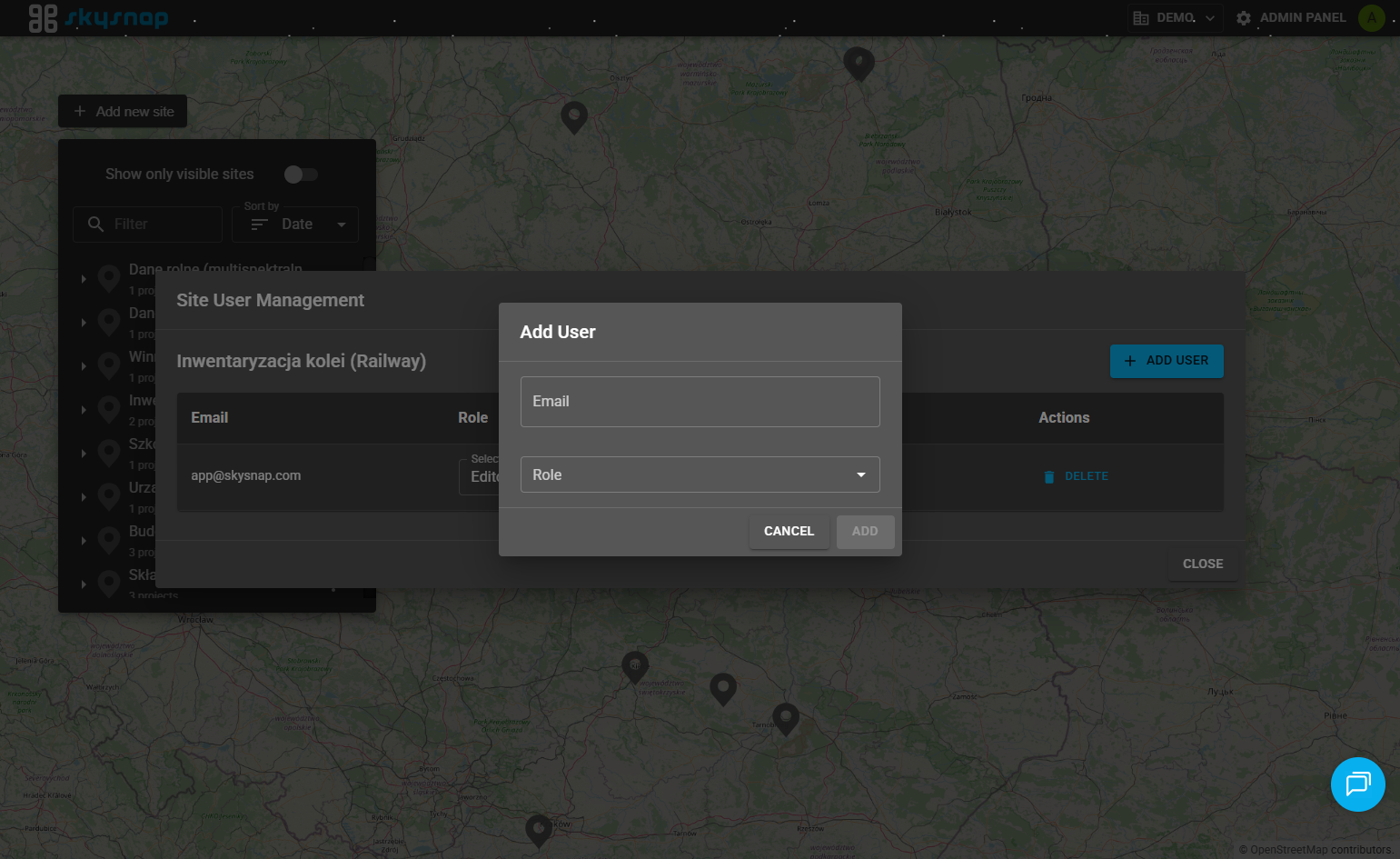Open the ADMIN PANEL
This screenshot has height=859, width=1400.
1291,18
